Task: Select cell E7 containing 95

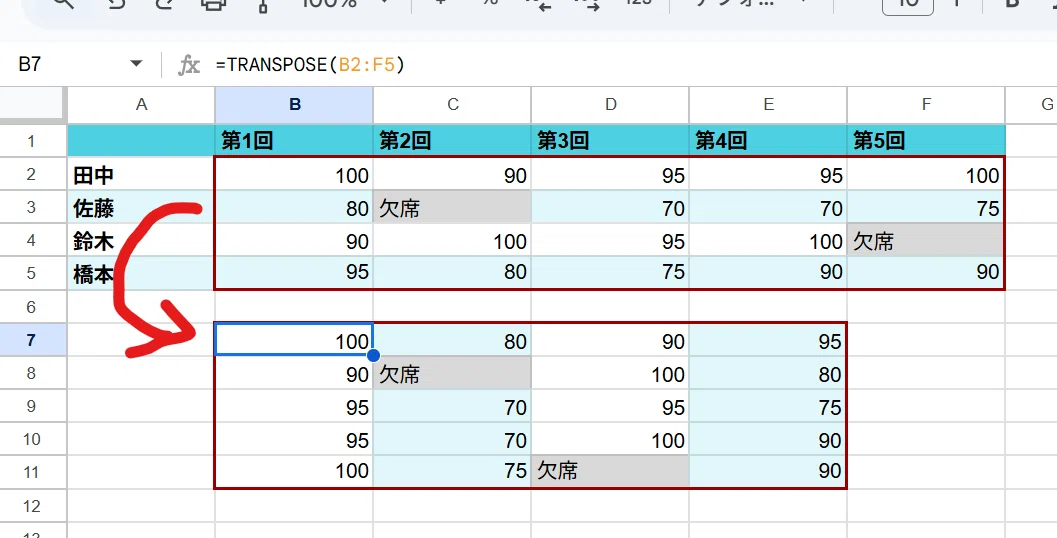Action: (x=768, y=340)
